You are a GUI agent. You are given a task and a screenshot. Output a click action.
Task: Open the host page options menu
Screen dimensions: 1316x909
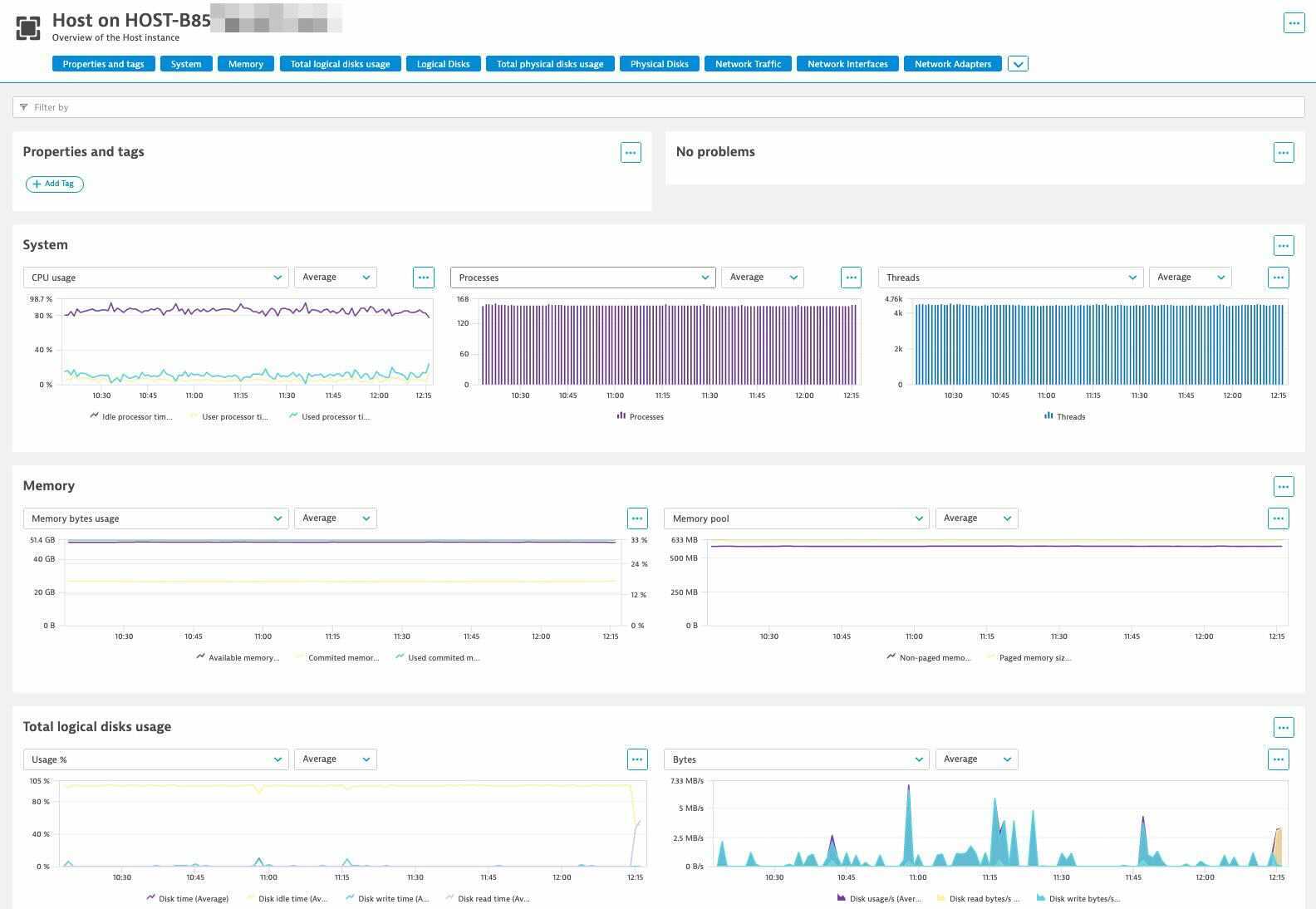click(1294, 23)
